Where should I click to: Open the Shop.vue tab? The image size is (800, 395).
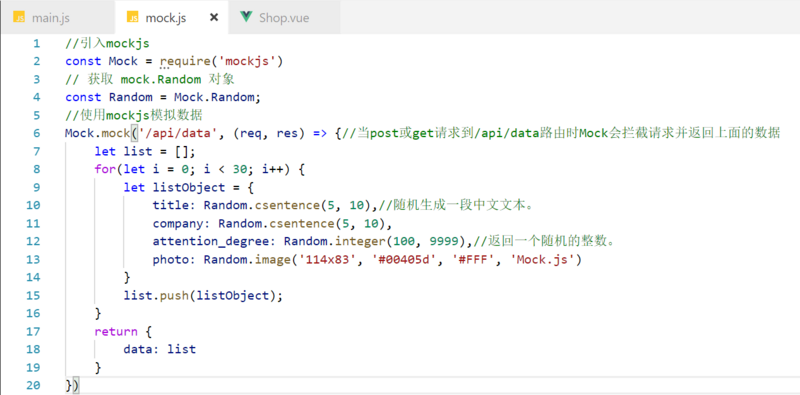(284, 18)
